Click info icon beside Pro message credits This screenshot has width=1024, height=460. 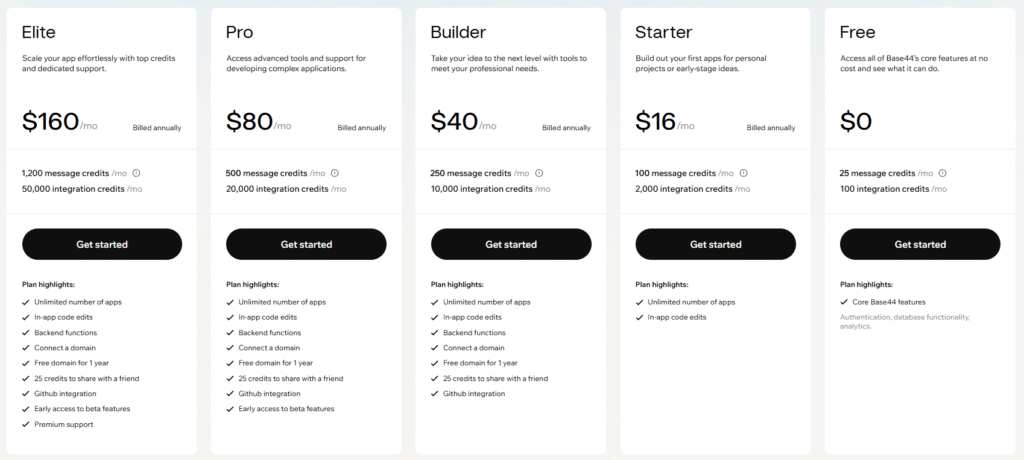[x=335, y=173]
